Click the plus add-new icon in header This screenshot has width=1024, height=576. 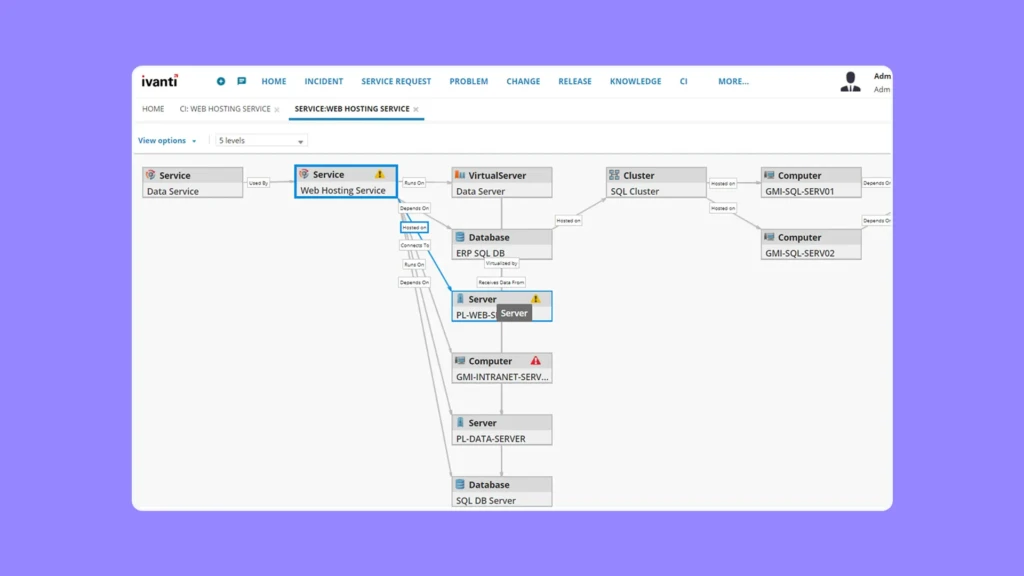tap(221, 82)
